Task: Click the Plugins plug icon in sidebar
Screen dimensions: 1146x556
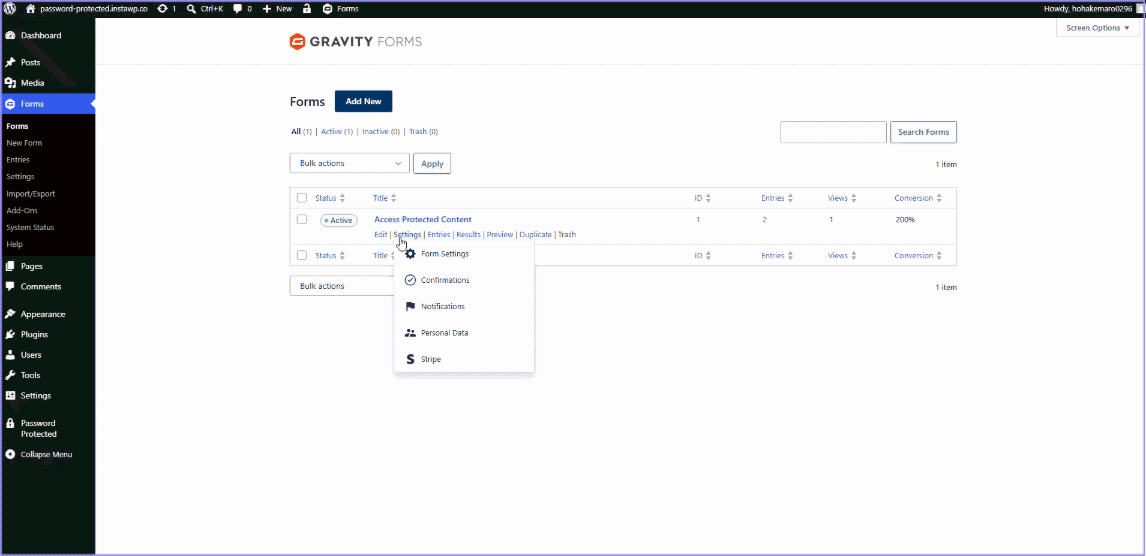Action: click(10, 335)
